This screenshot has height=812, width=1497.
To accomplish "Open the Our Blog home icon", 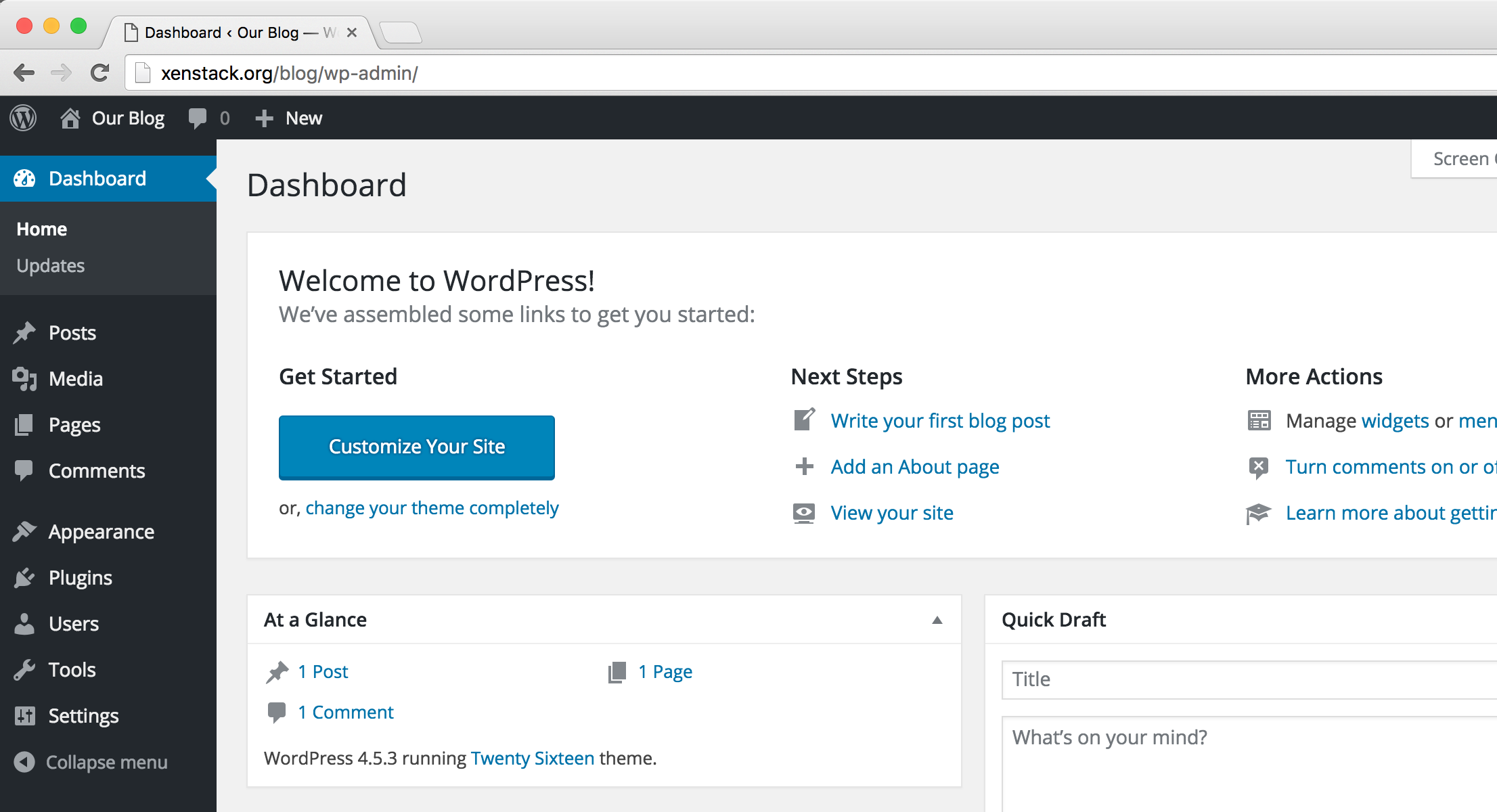I will pyautogui.click(x=70, y=118).
